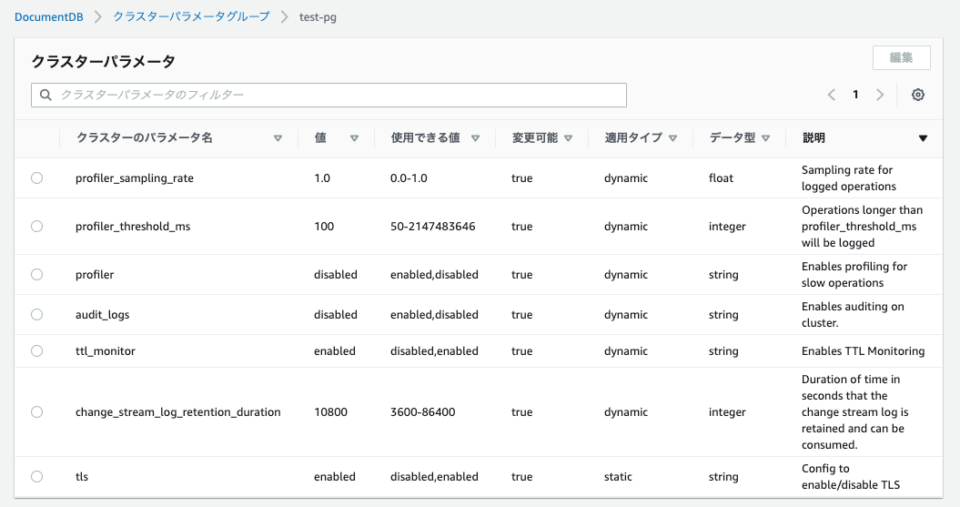Click the change_stream_log_retention_duration parameter name
Viewport: 960px width, 507px height.
[x=178, y=412]
